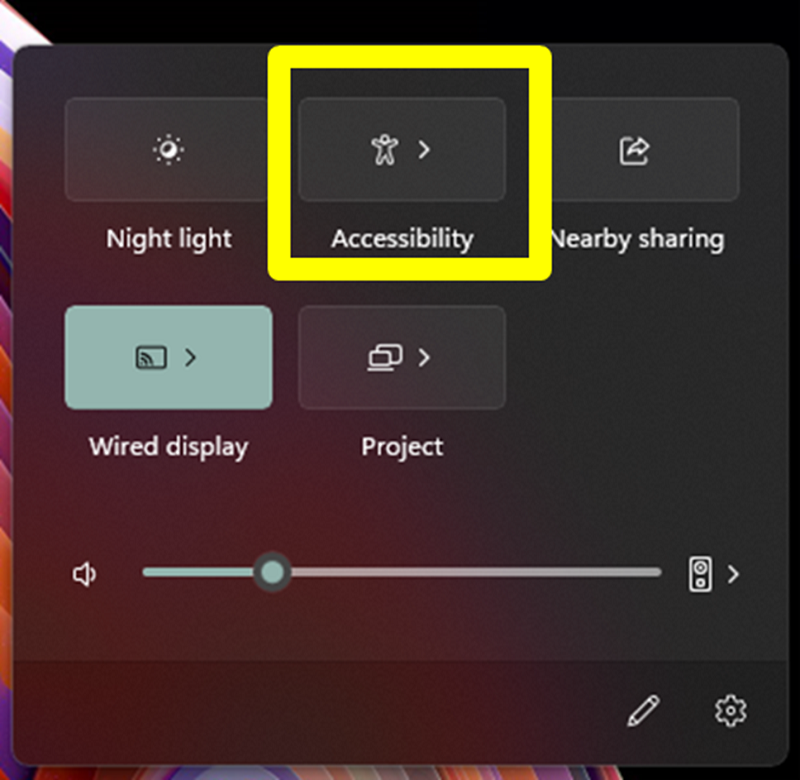Click the Wired display text label
The height and width of the screenshot is (780, 800).
pos(169,447)
